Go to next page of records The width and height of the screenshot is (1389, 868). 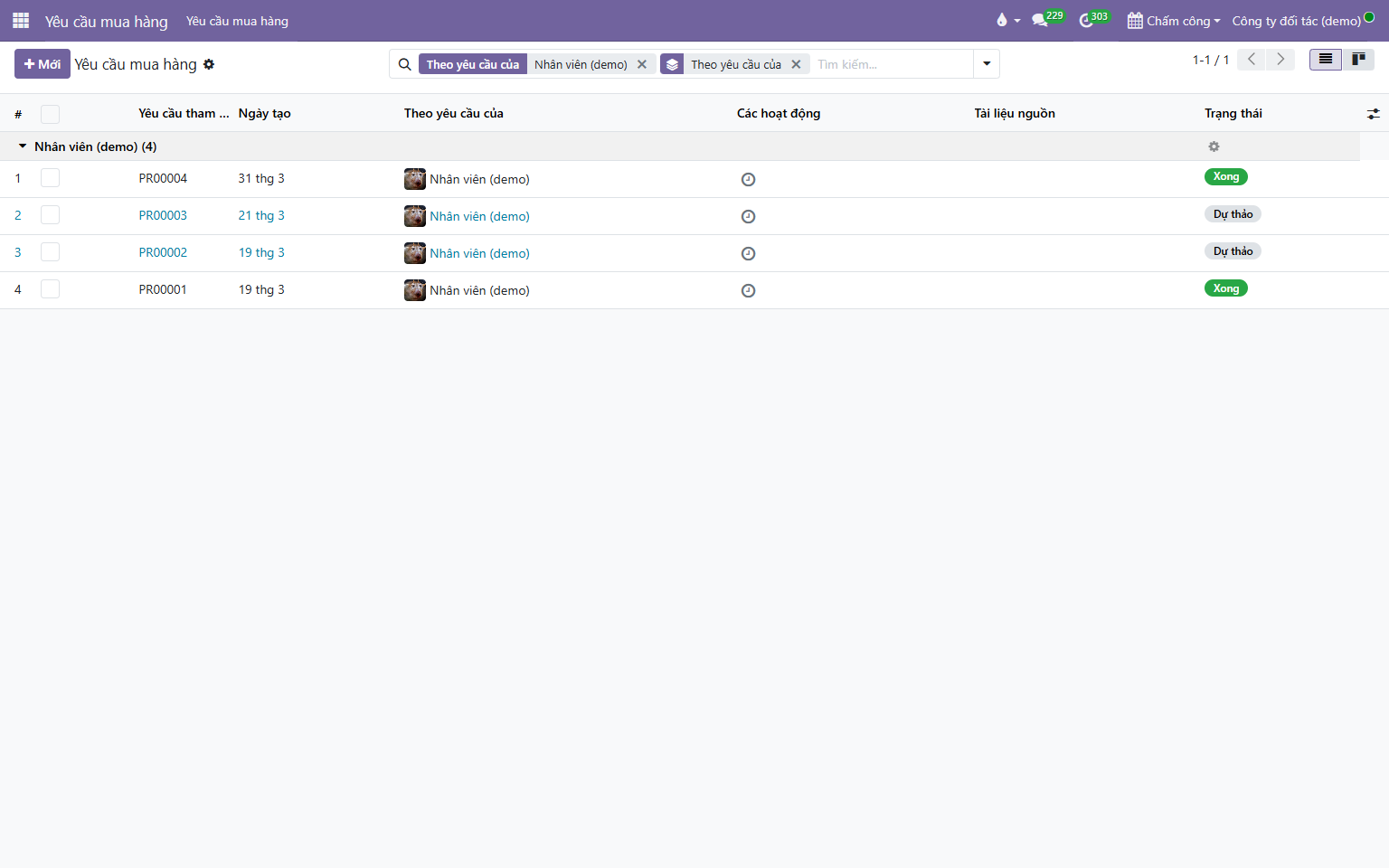(1280, 60)
